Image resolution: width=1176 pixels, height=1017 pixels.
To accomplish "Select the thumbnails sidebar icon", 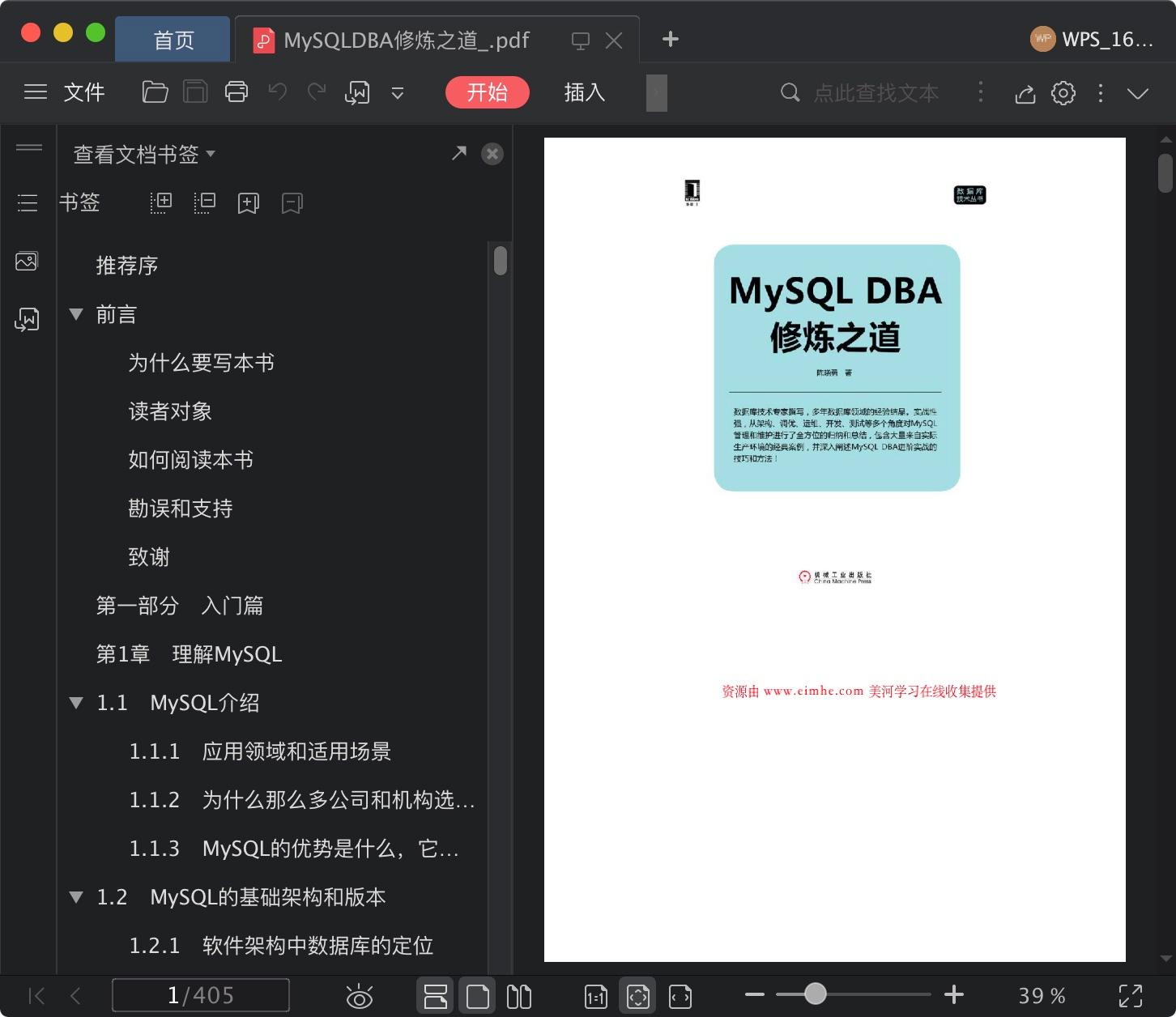I will click(x=27, y=262).
